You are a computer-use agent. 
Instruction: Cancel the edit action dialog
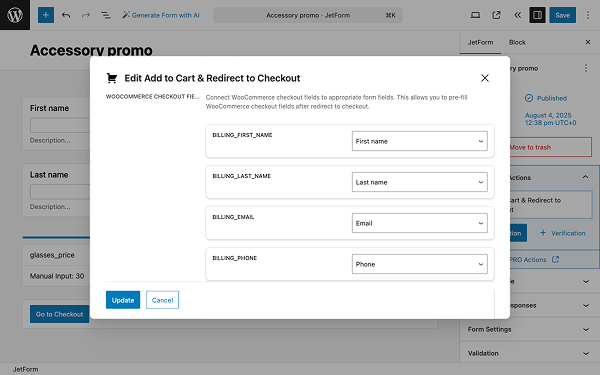(x=162, y=300)
